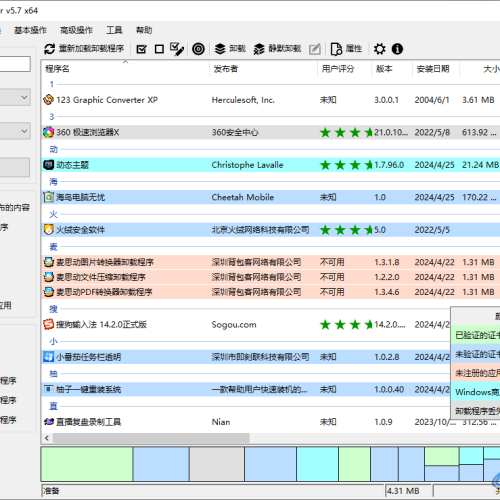Click the star rating of 360 极速浏览器X

(346, 132)
